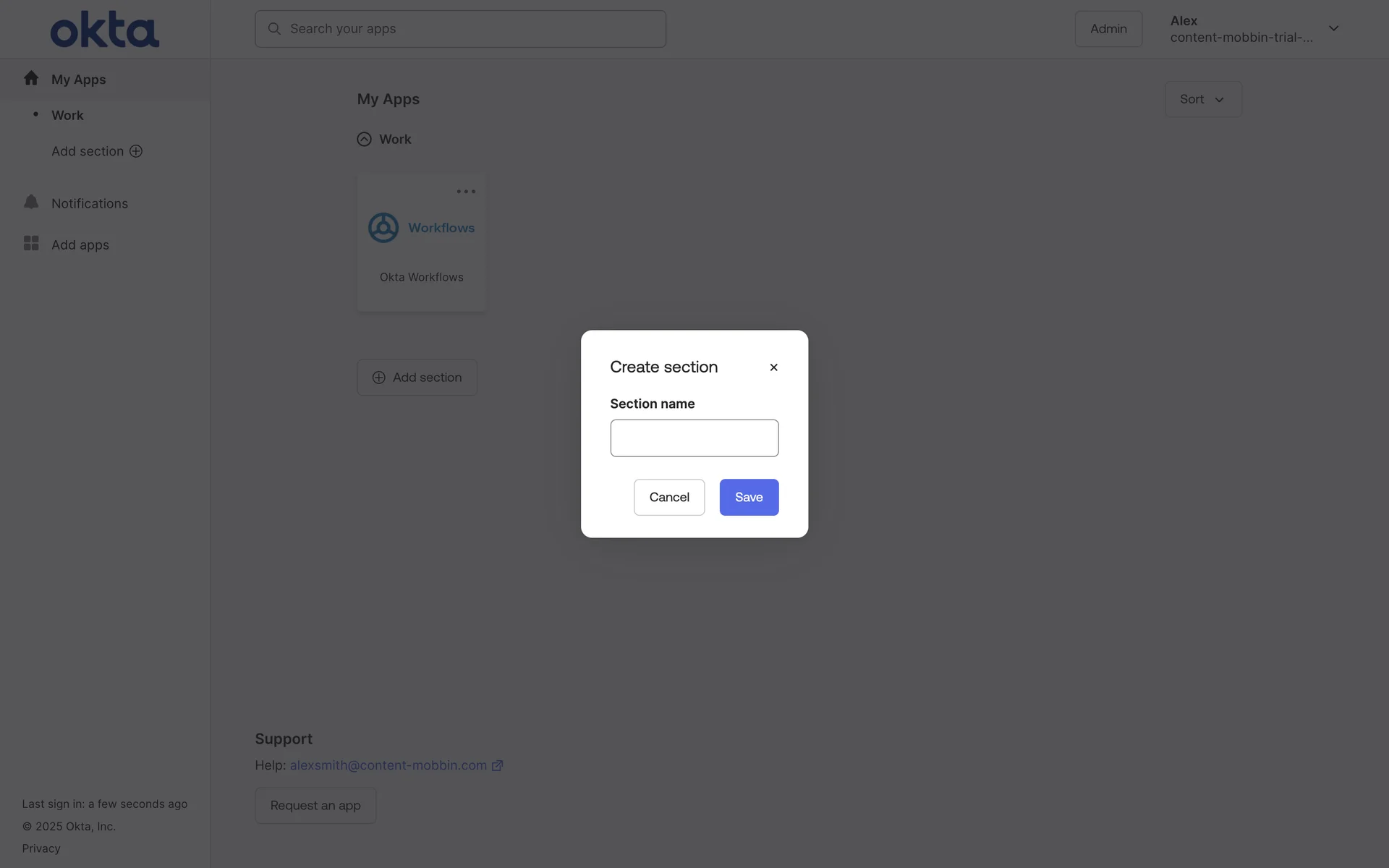1389x868 pixels.
Task: Close the Create section dialog
Action: (x=773, y=367)
